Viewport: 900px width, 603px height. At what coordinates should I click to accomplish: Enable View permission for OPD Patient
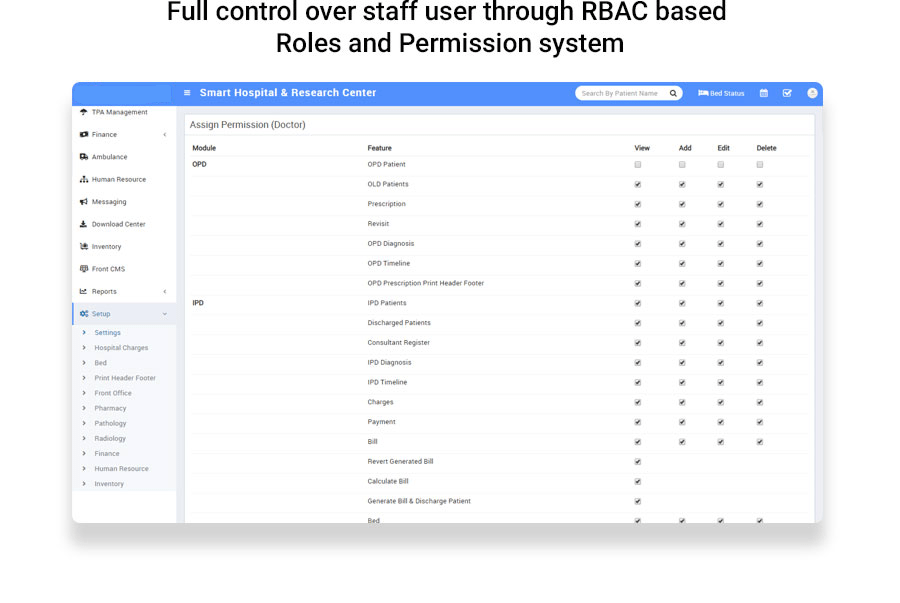[x=638, y=164]
